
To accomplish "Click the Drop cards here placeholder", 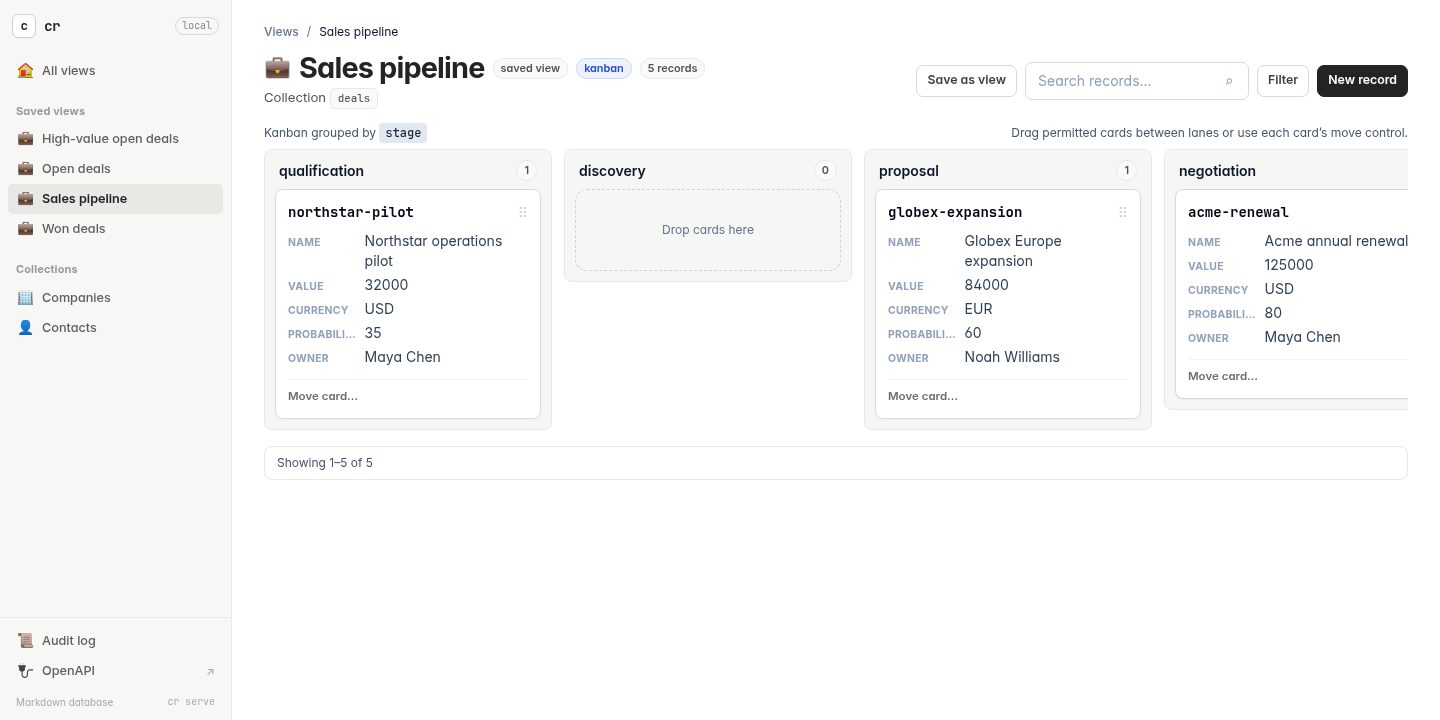I will tap(708, 230).
